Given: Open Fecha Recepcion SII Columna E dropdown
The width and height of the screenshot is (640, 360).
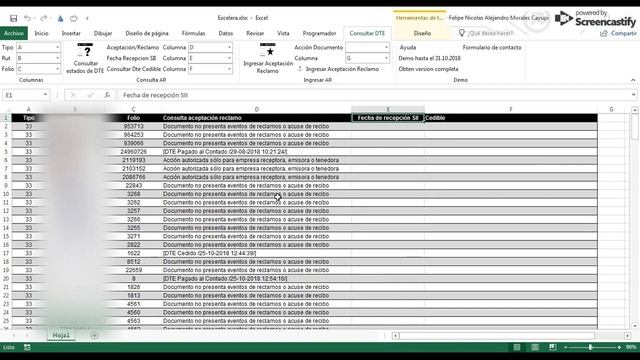Looking at the screenshot, I should [x=229, y=58].
